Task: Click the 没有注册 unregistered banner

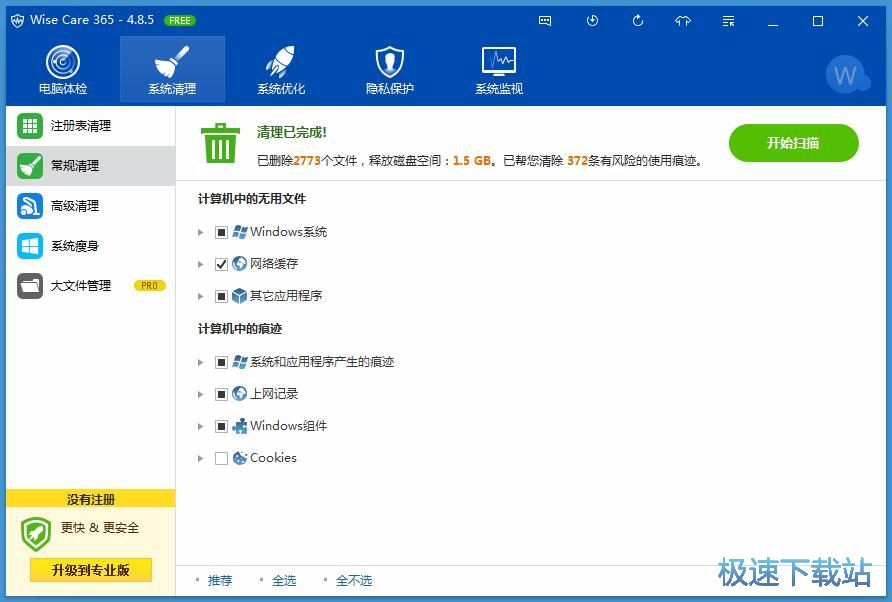Action: click(90, 499)
